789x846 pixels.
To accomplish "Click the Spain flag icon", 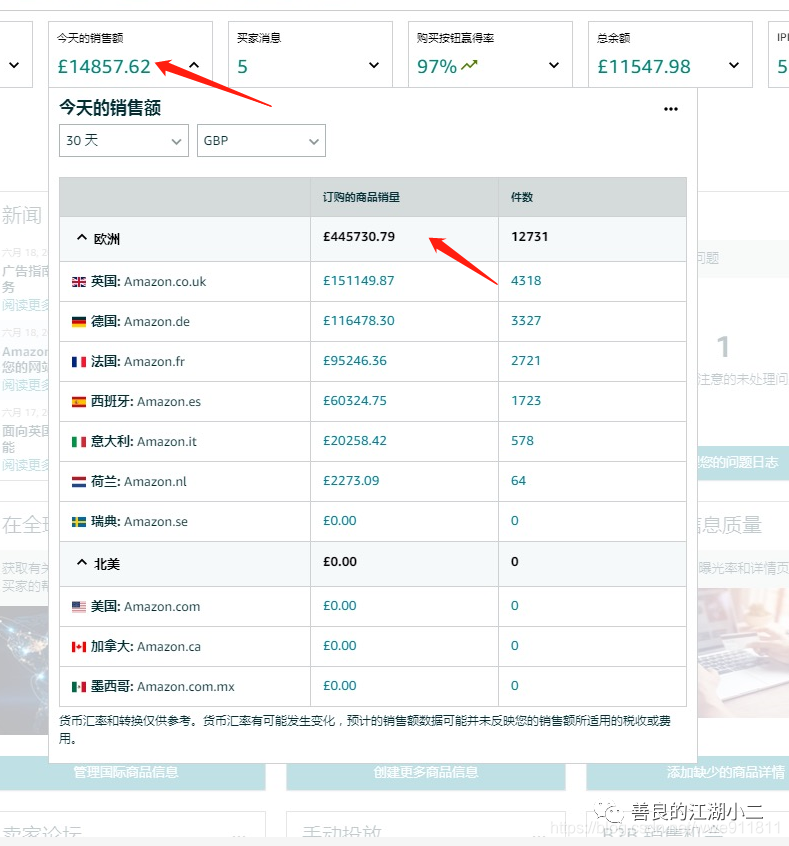I will 79,401.
